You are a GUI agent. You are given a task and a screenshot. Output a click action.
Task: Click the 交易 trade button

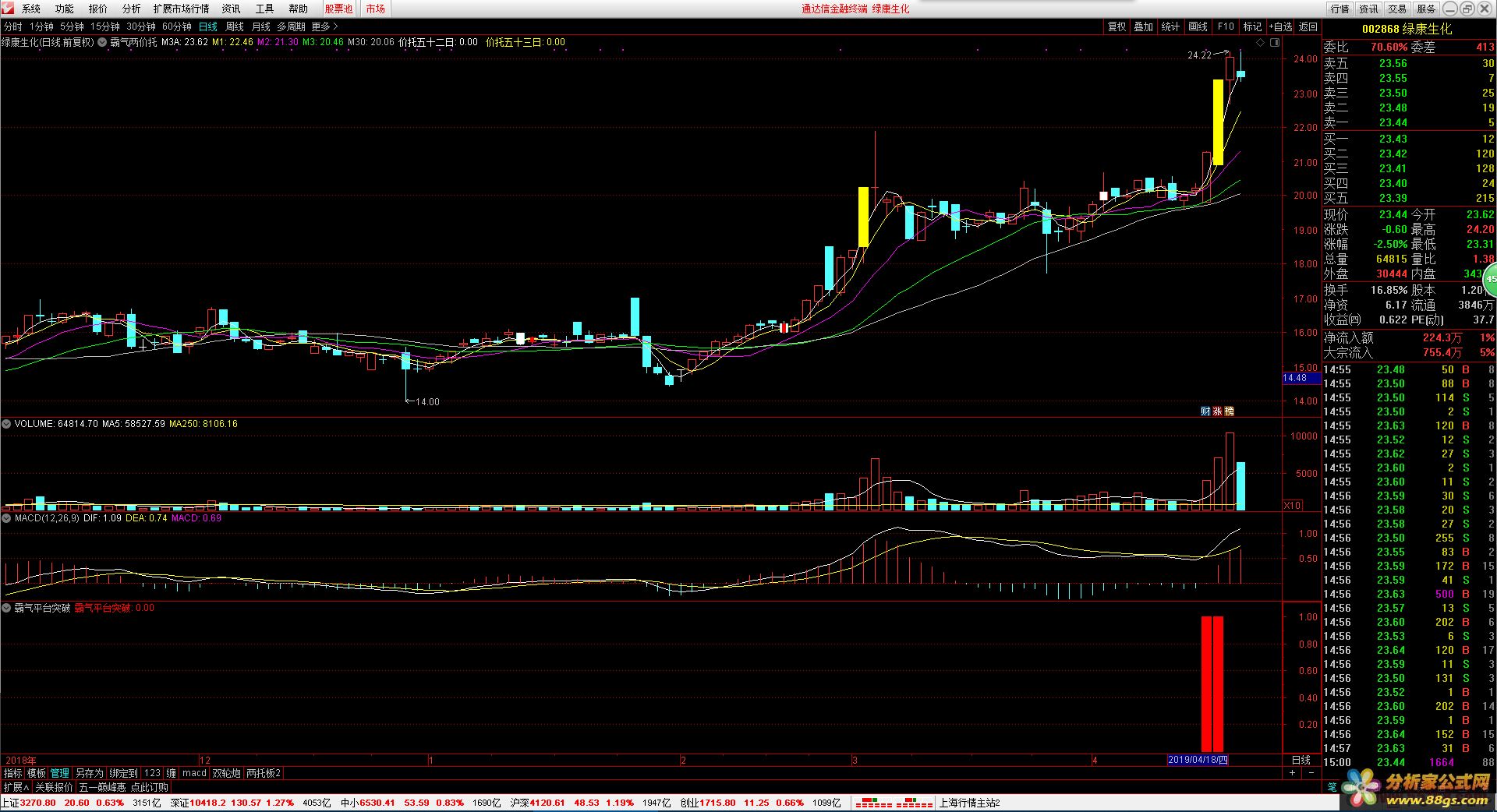click(1398, 9)
